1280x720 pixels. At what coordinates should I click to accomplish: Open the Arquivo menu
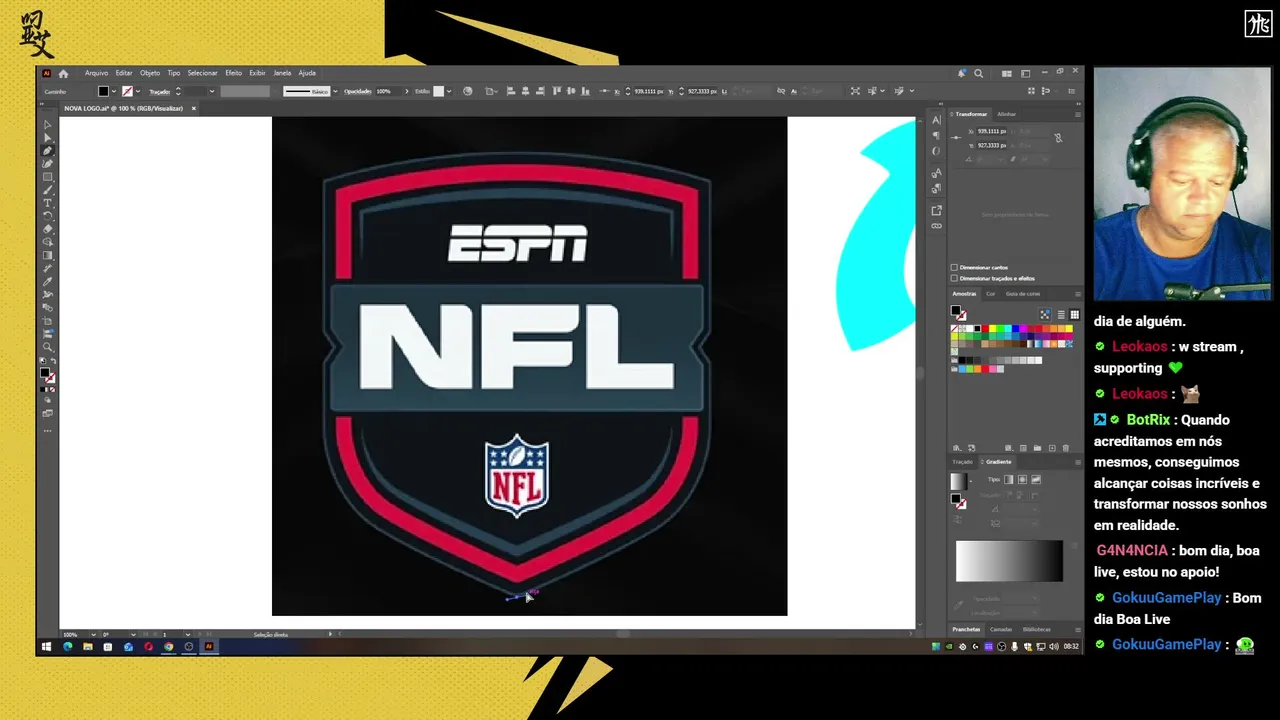click(96, 73)
